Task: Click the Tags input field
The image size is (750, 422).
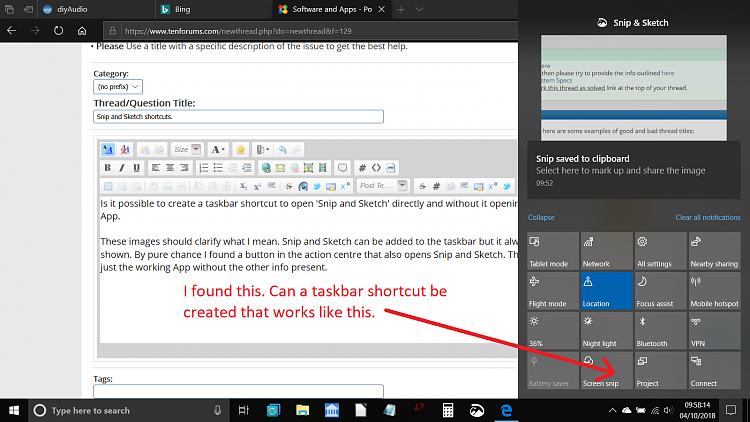Action: (238, 391)
